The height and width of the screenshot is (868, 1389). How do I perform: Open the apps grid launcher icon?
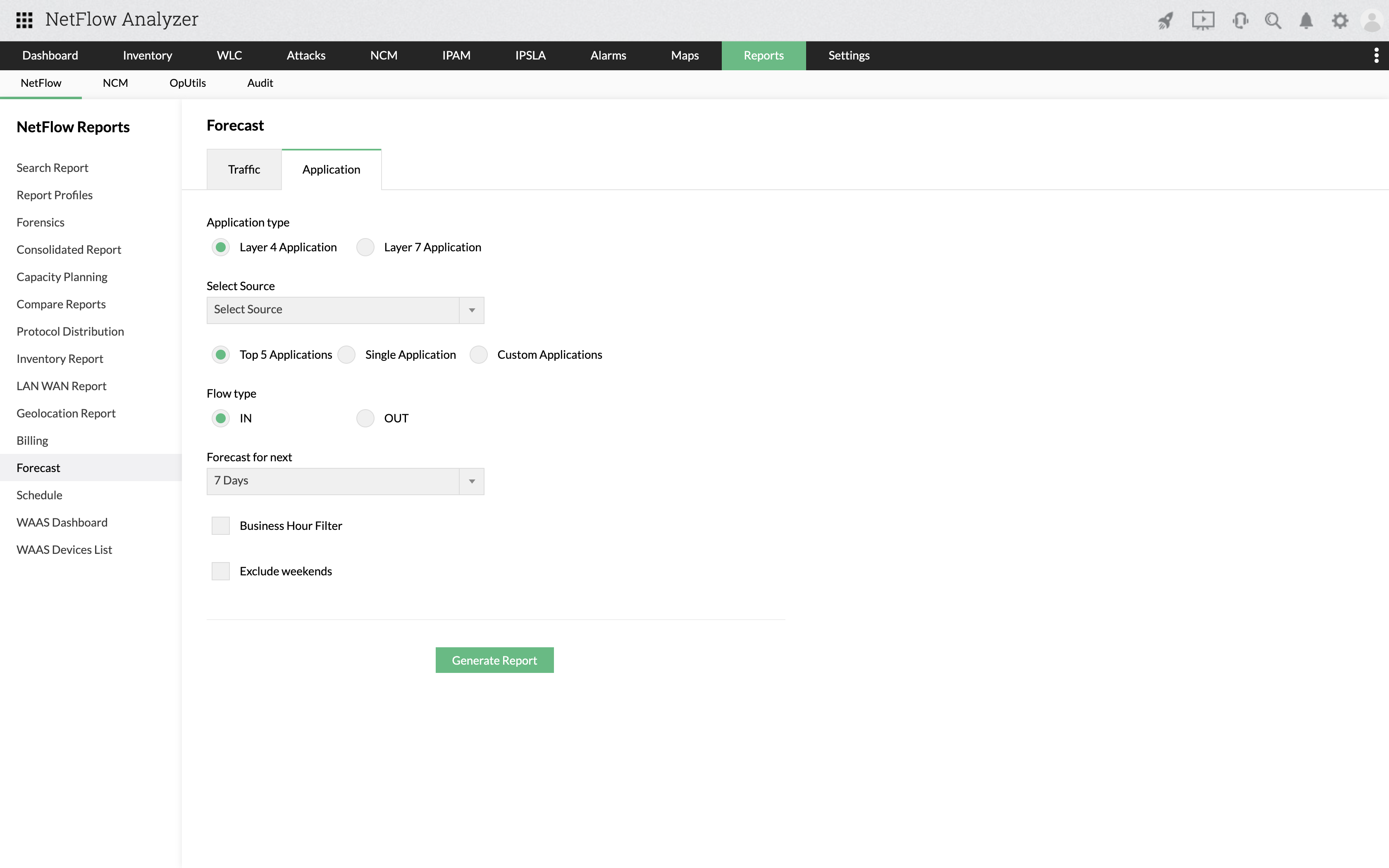pyautogui.click(x=24, y=20)
